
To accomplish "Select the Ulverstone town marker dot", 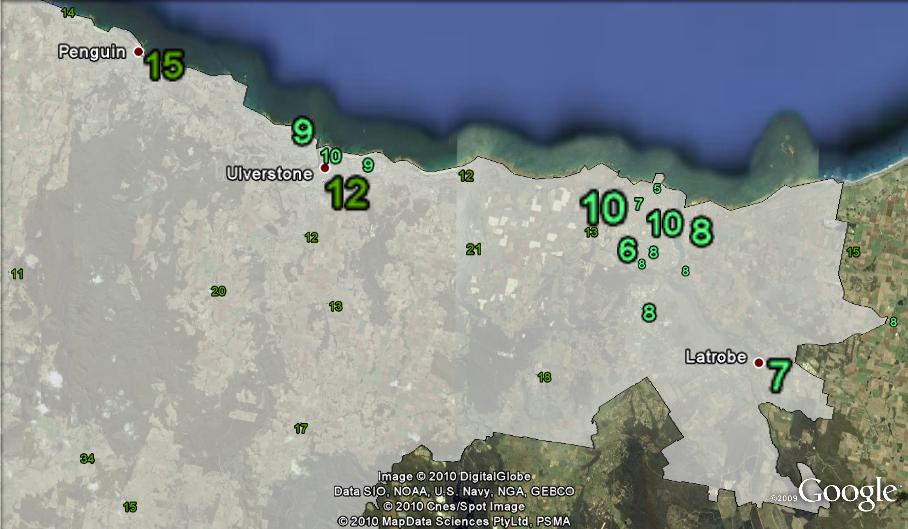I will [x=325, y=168].
